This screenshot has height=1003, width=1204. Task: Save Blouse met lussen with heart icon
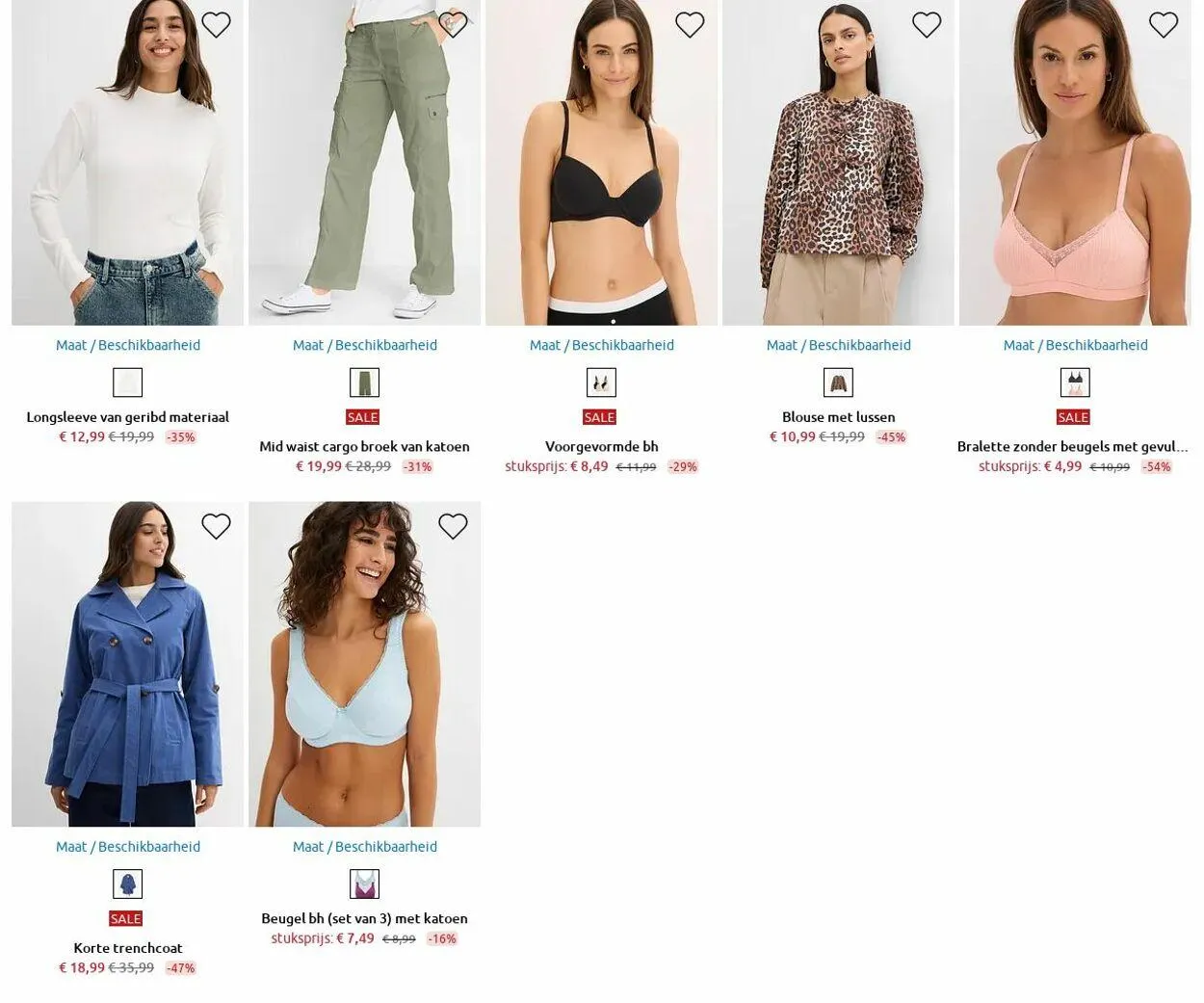click(x=927, y=25)
